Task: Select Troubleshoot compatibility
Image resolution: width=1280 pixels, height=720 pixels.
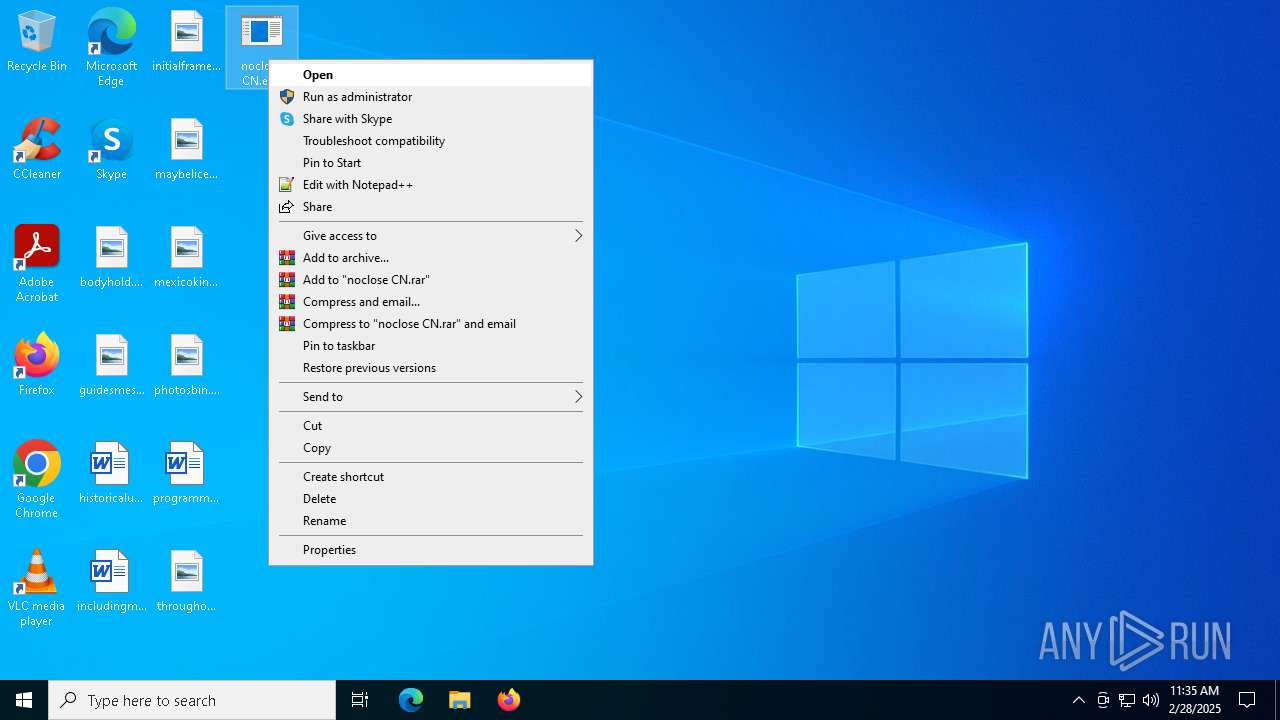Action: [431, 140]
